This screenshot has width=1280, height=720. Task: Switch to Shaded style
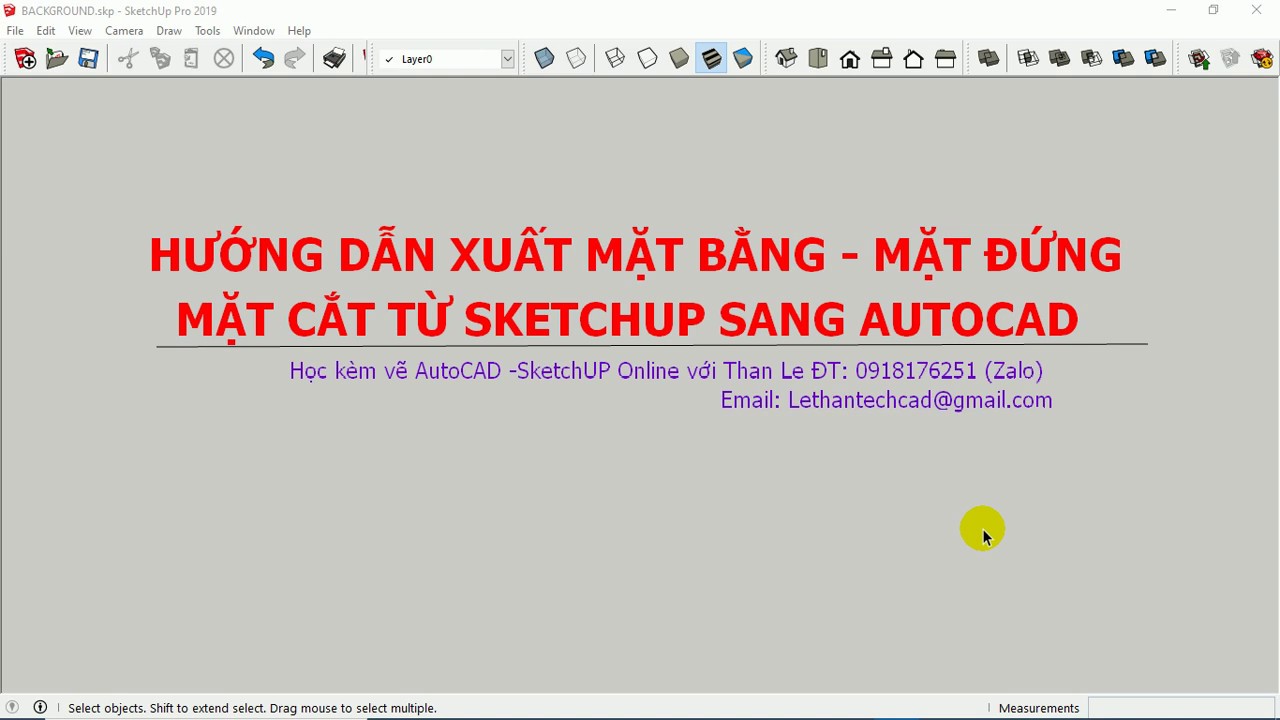[679, 59]
